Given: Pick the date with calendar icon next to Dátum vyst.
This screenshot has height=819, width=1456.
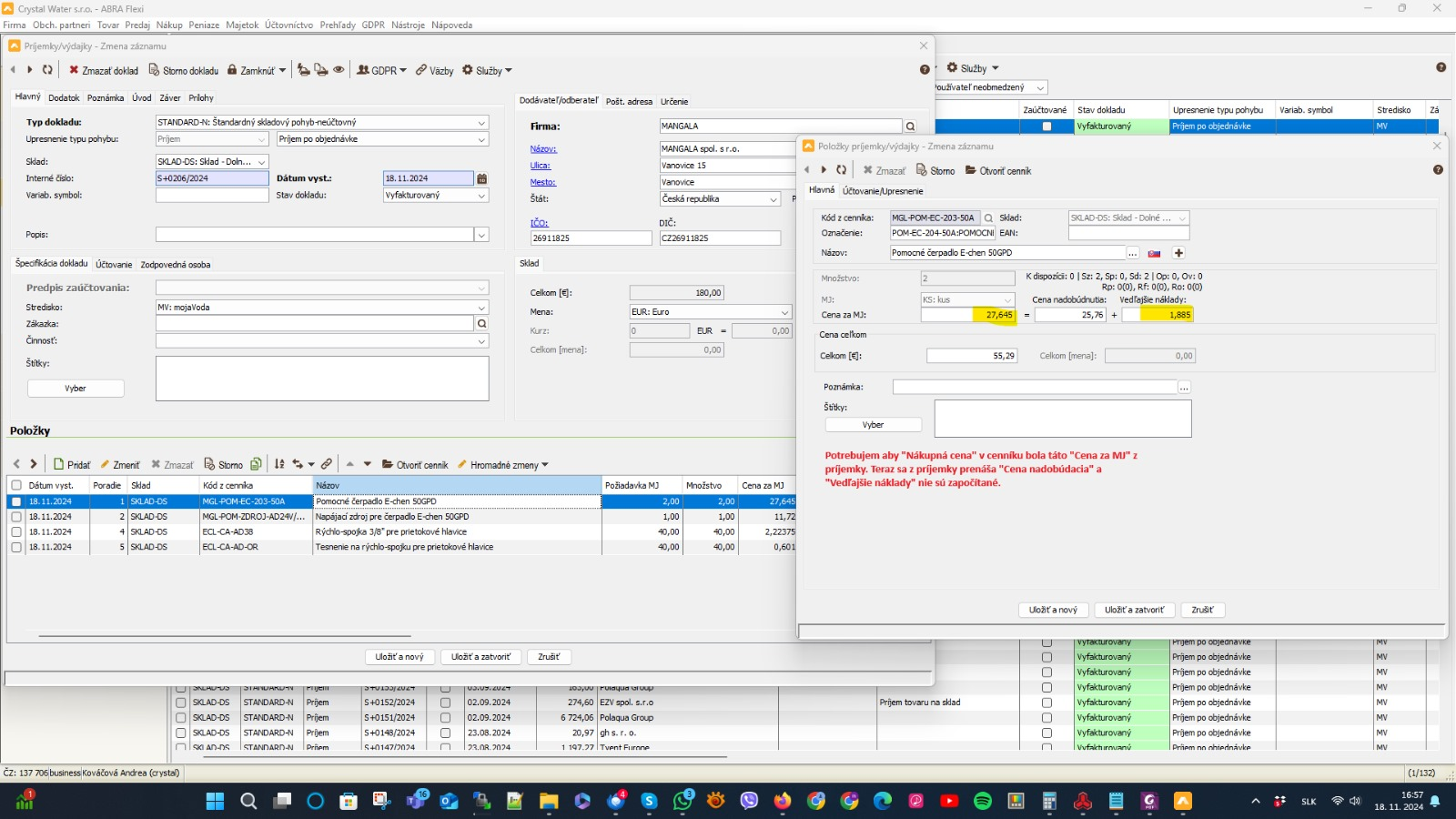Looking at the screenshot, I should click(x=482, y=178).
